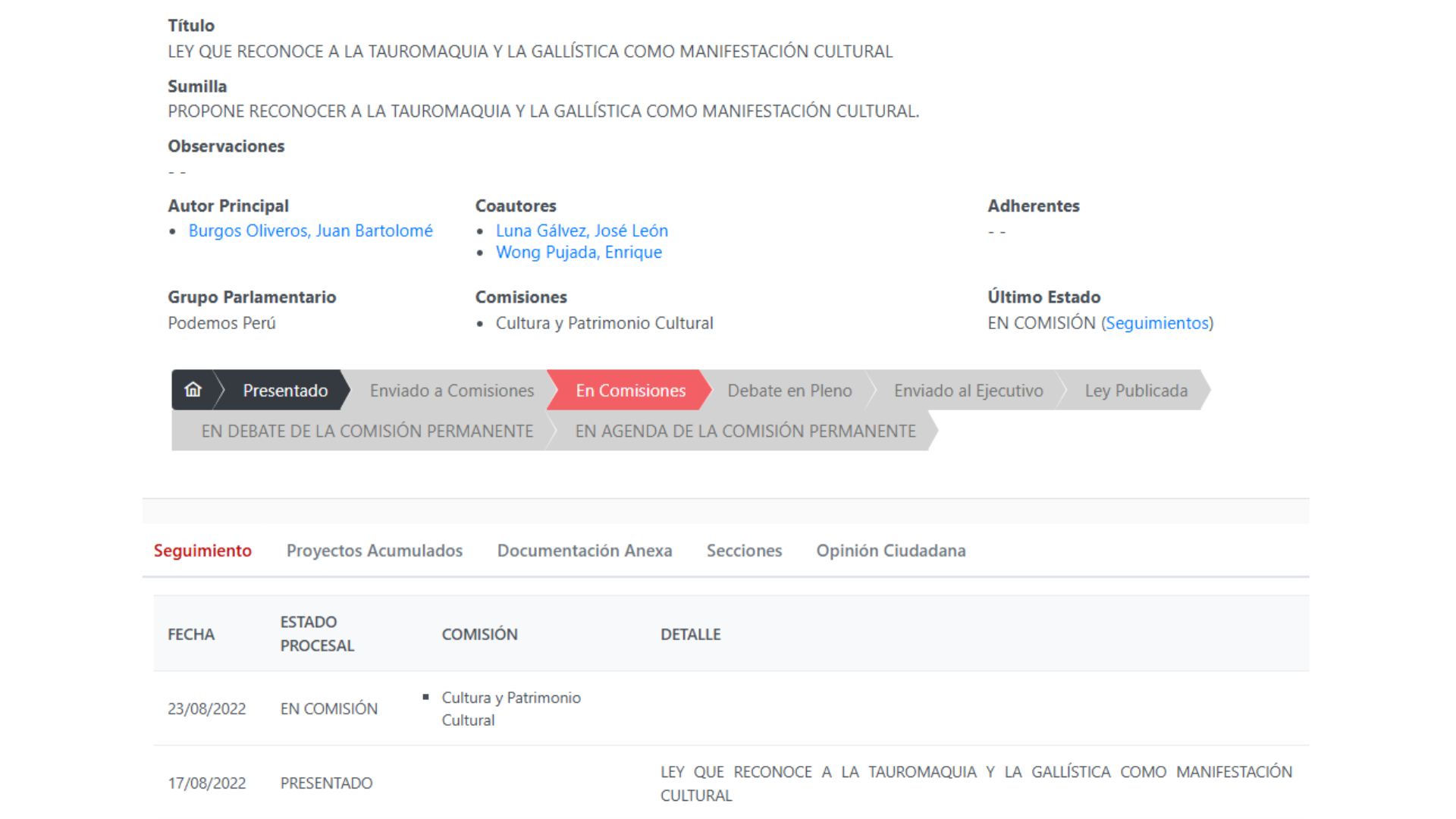Open the Secciones tab
1456x819 pixels.
744,551
